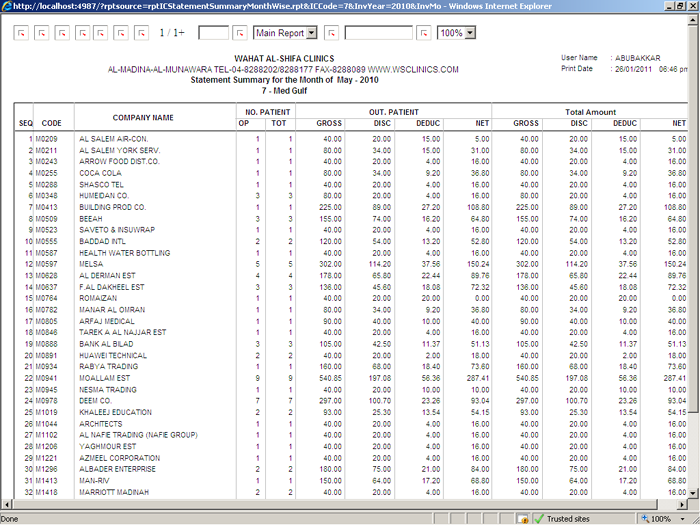Click company 'BANK AL BILAD'
This screenshot has height=525, width=700.
tap(106, 344)
